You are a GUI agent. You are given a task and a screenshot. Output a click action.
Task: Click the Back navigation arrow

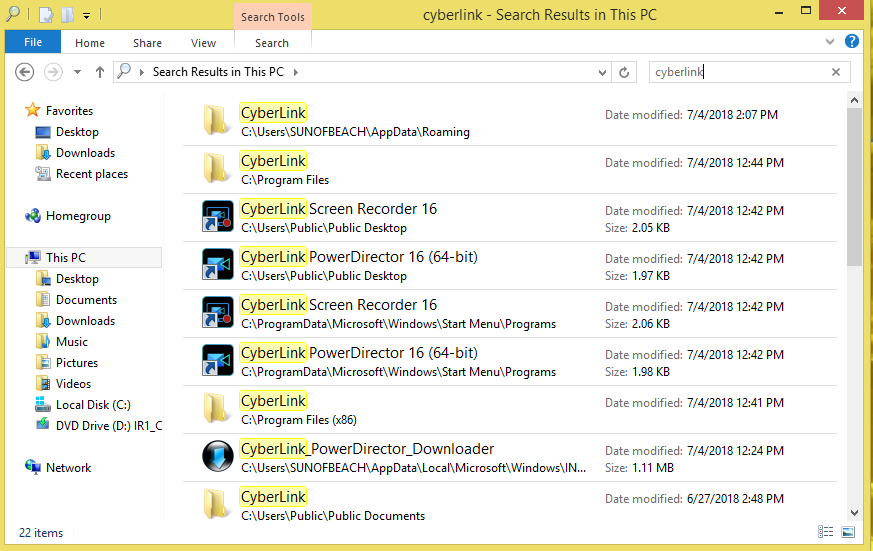coord(24,72)
